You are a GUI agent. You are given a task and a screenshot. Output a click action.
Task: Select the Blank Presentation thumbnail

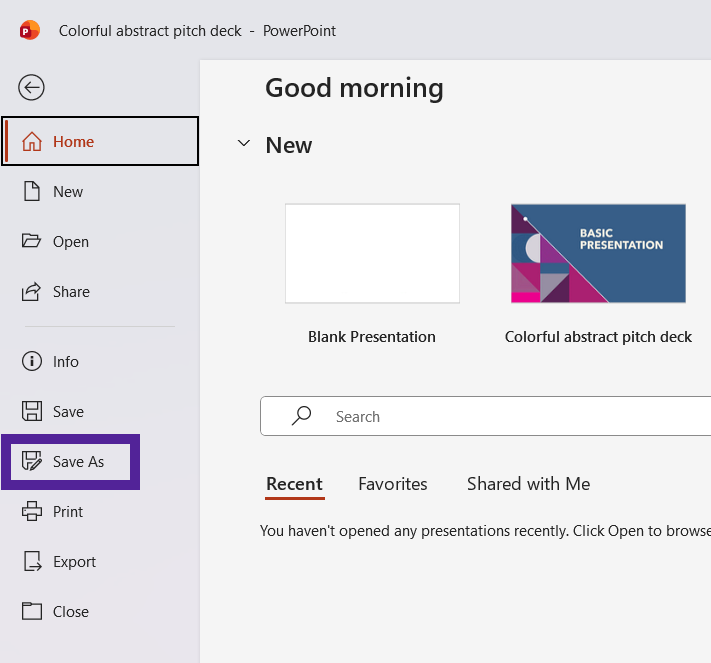click(x=372, y=253)
